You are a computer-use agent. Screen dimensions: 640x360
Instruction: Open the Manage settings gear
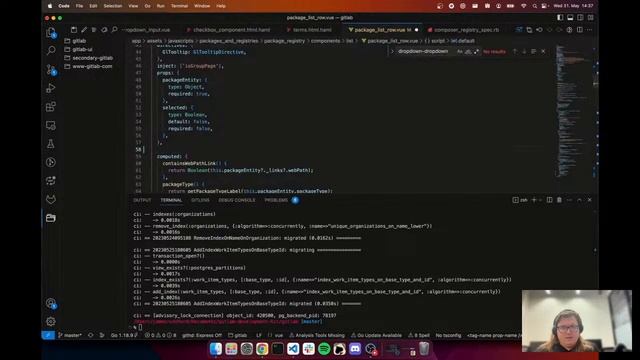pos(51,321)
